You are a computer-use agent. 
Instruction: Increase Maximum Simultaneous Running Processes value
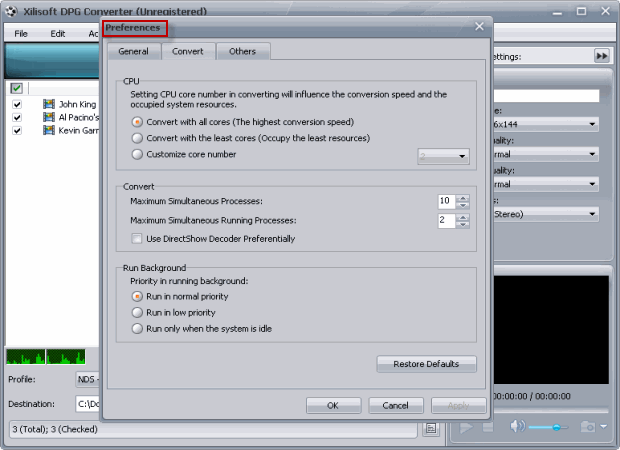(x=463, y=217)
